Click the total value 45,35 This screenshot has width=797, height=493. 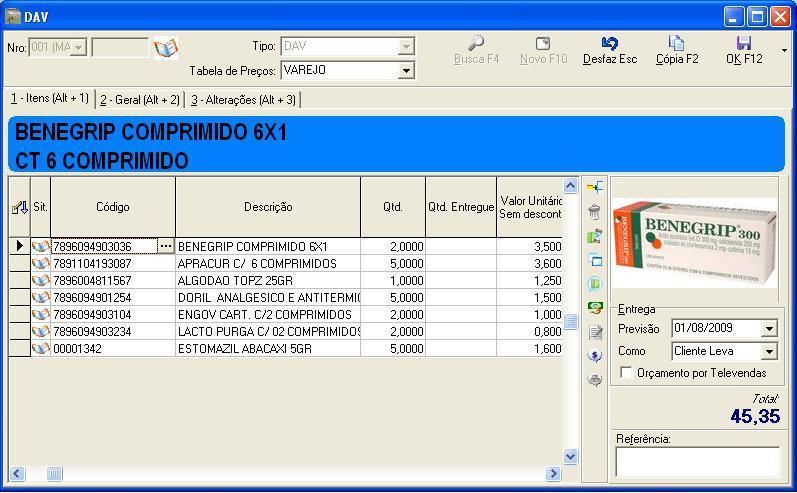tap(755, 416)
